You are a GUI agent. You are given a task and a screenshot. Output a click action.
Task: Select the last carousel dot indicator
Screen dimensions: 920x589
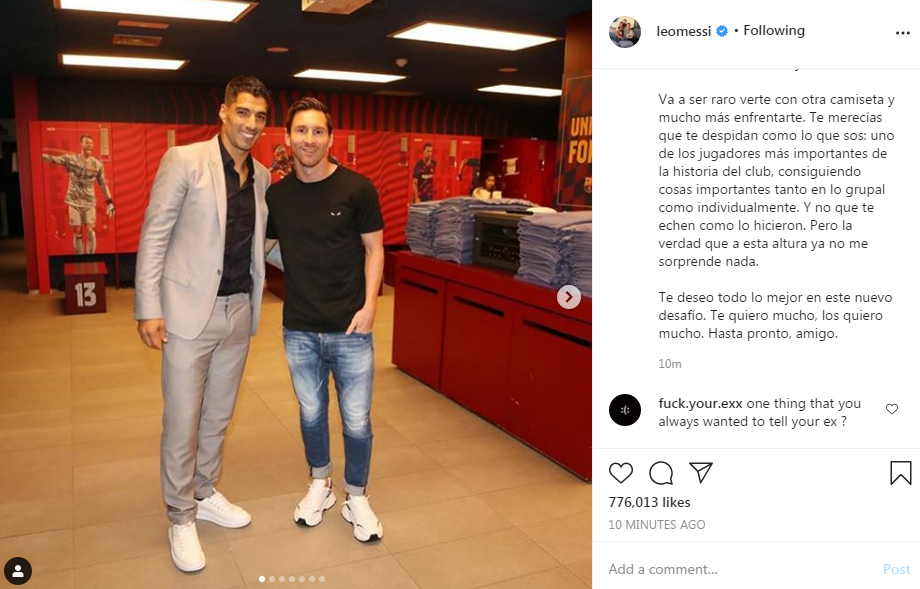[x=322, y=579]
